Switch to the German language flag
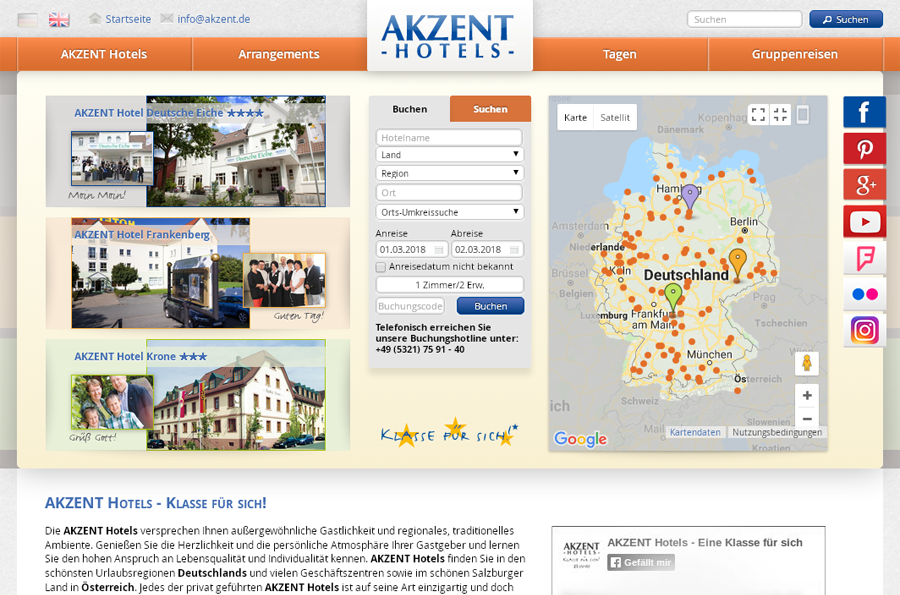The height and width of the screenshot is (595, 900). (x=28, y=20)
